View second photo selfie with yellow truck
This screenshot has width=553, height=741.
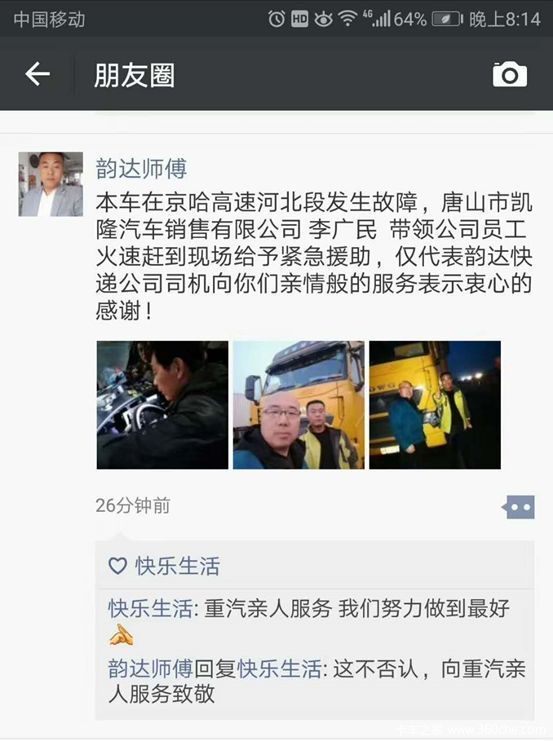[299, 405]
